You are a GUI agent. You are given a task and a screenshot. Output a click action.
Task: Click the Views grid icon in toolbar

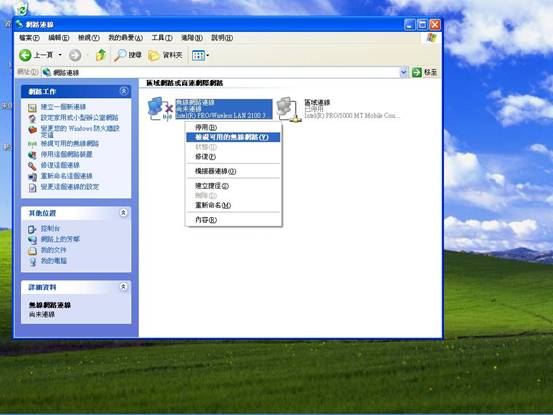pyautogui.click(x=198, y=55)
